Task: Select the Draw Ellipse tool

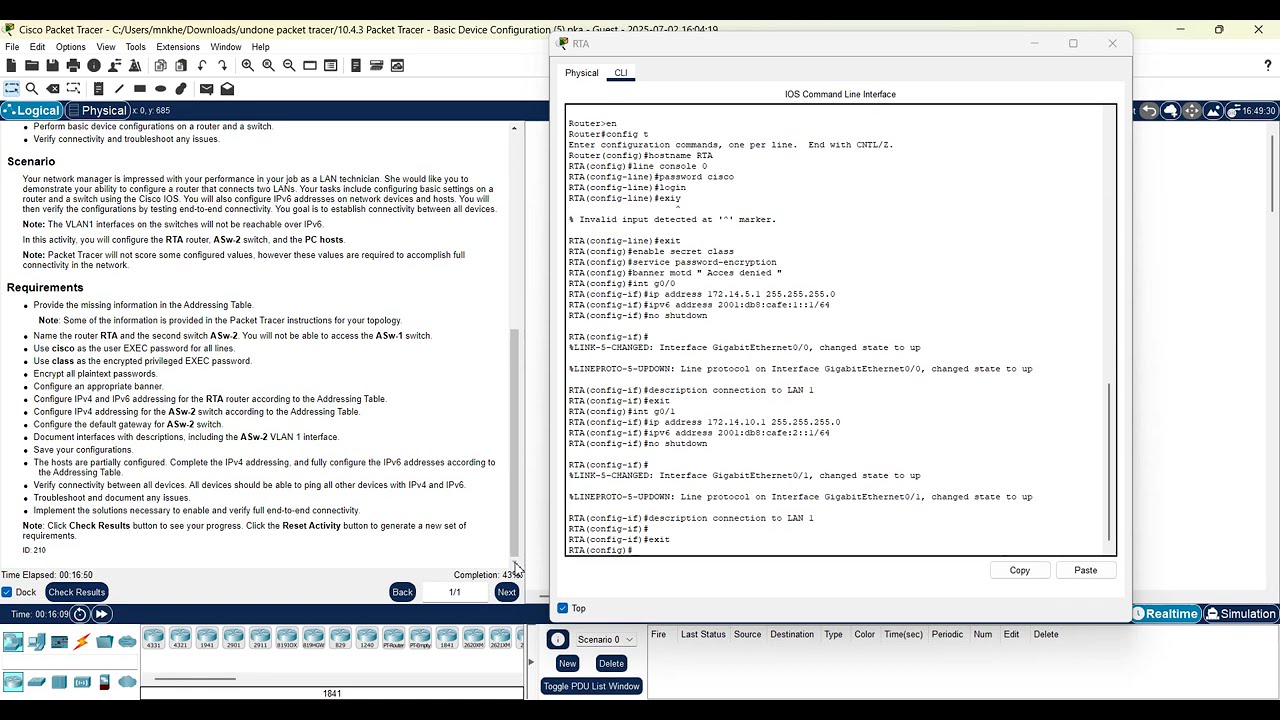Action: click(x=160, y=89)
